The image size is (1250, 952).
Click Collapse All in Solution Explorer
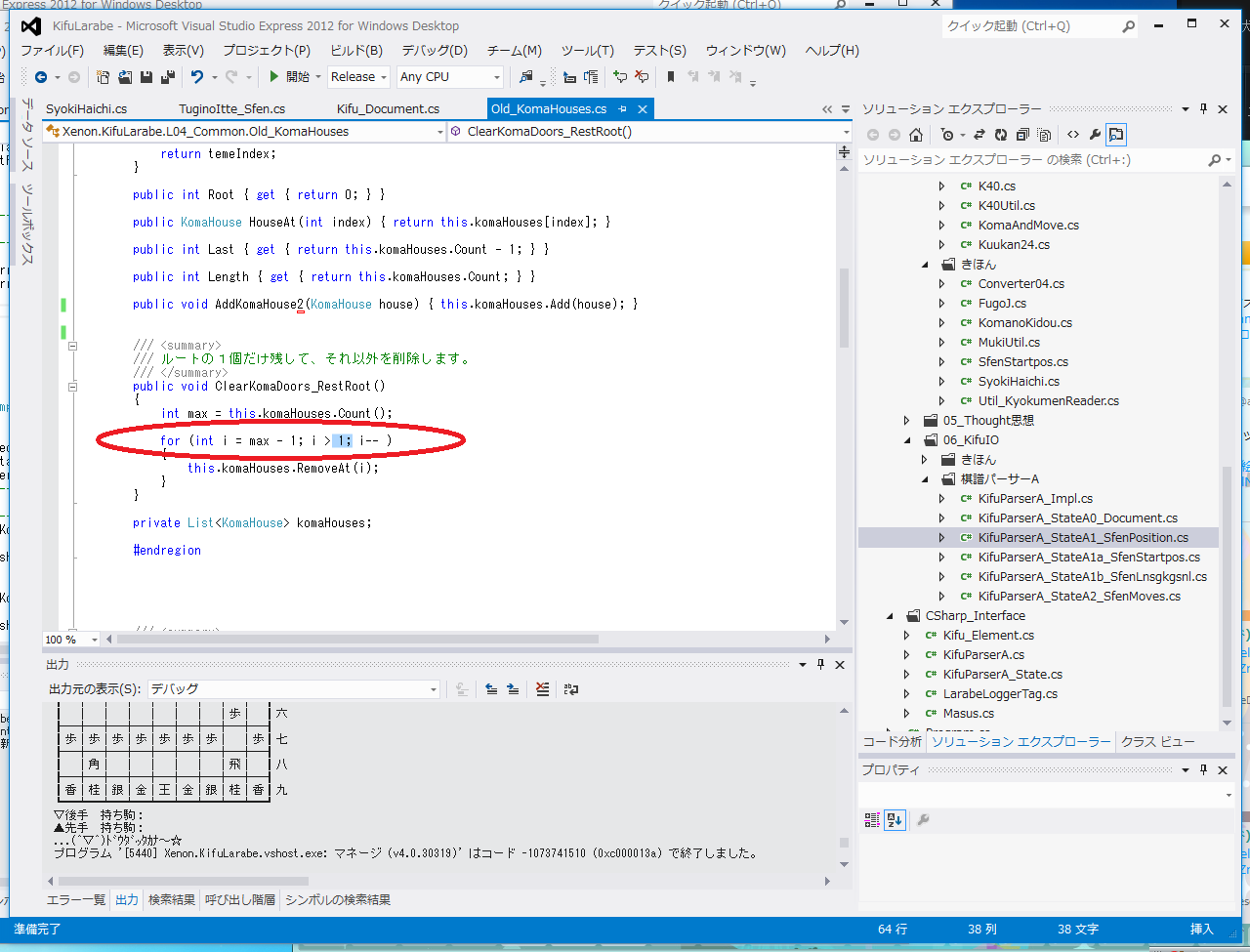1021,135
